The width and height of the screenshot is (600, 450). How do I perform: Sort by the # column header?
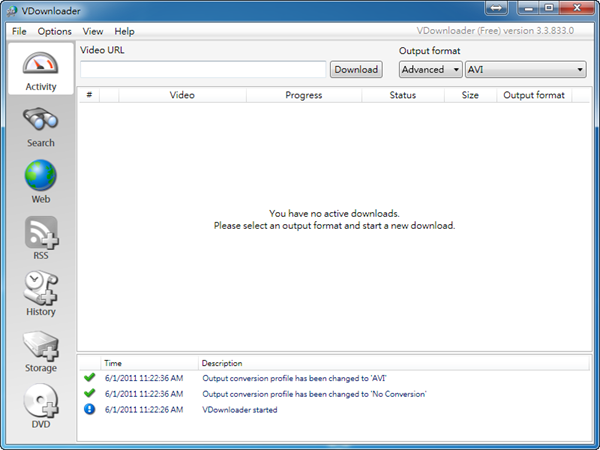pyautogui.click(x=89, y=95)
